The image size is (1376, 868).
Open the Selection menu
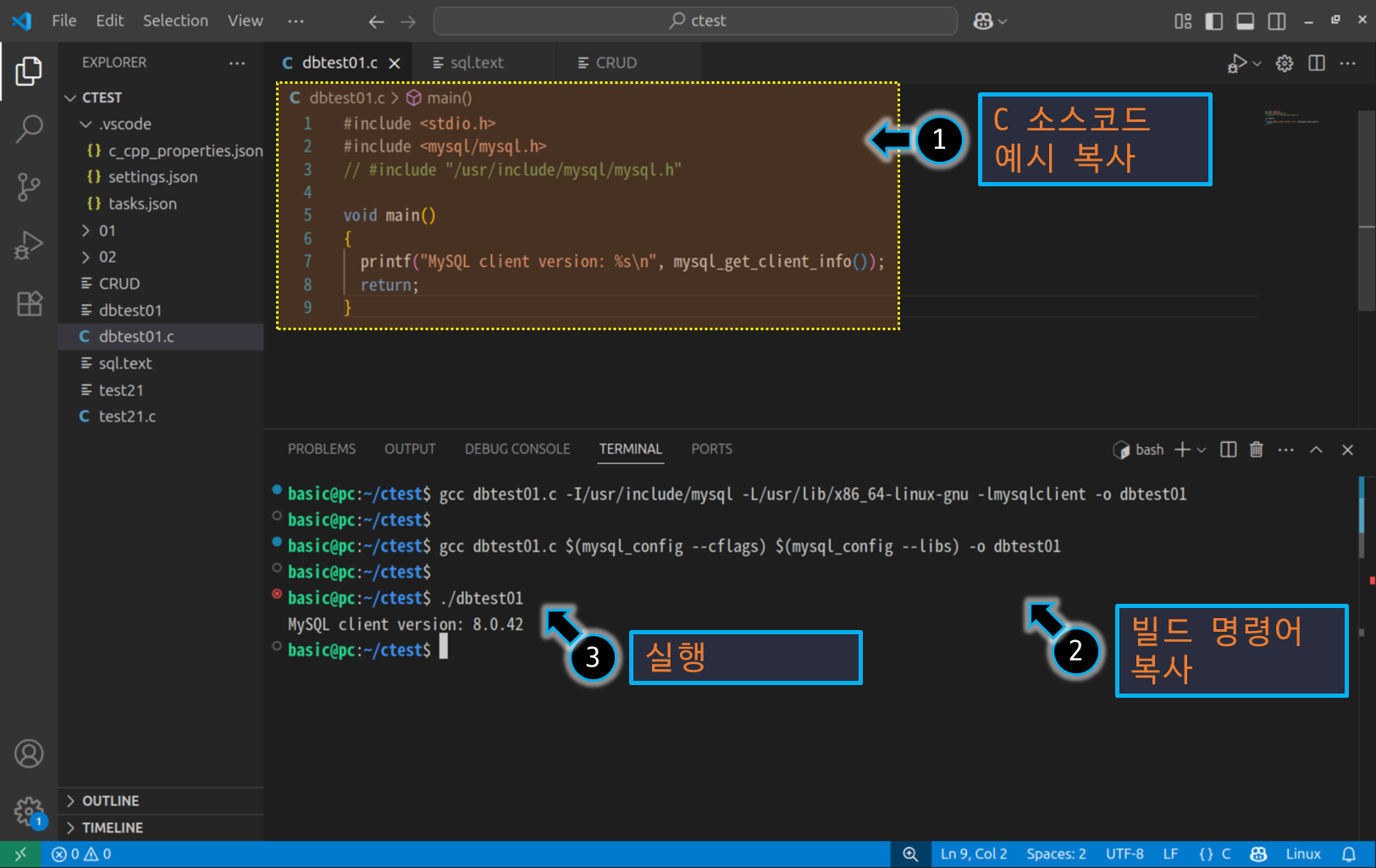tap(175, 21)
